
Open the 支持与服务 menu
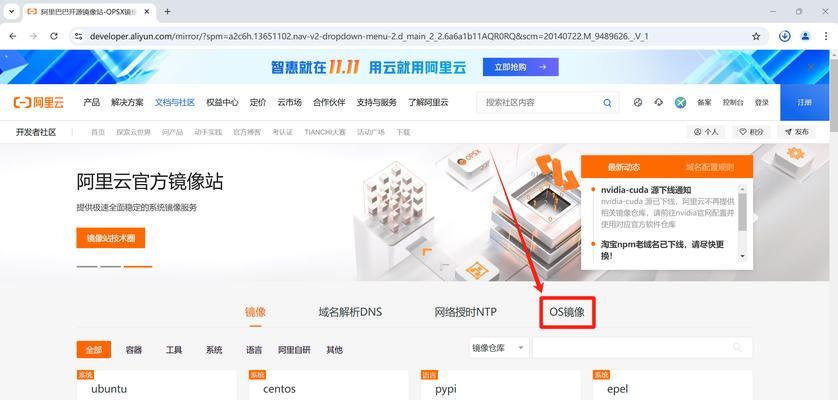click(377, 102)
